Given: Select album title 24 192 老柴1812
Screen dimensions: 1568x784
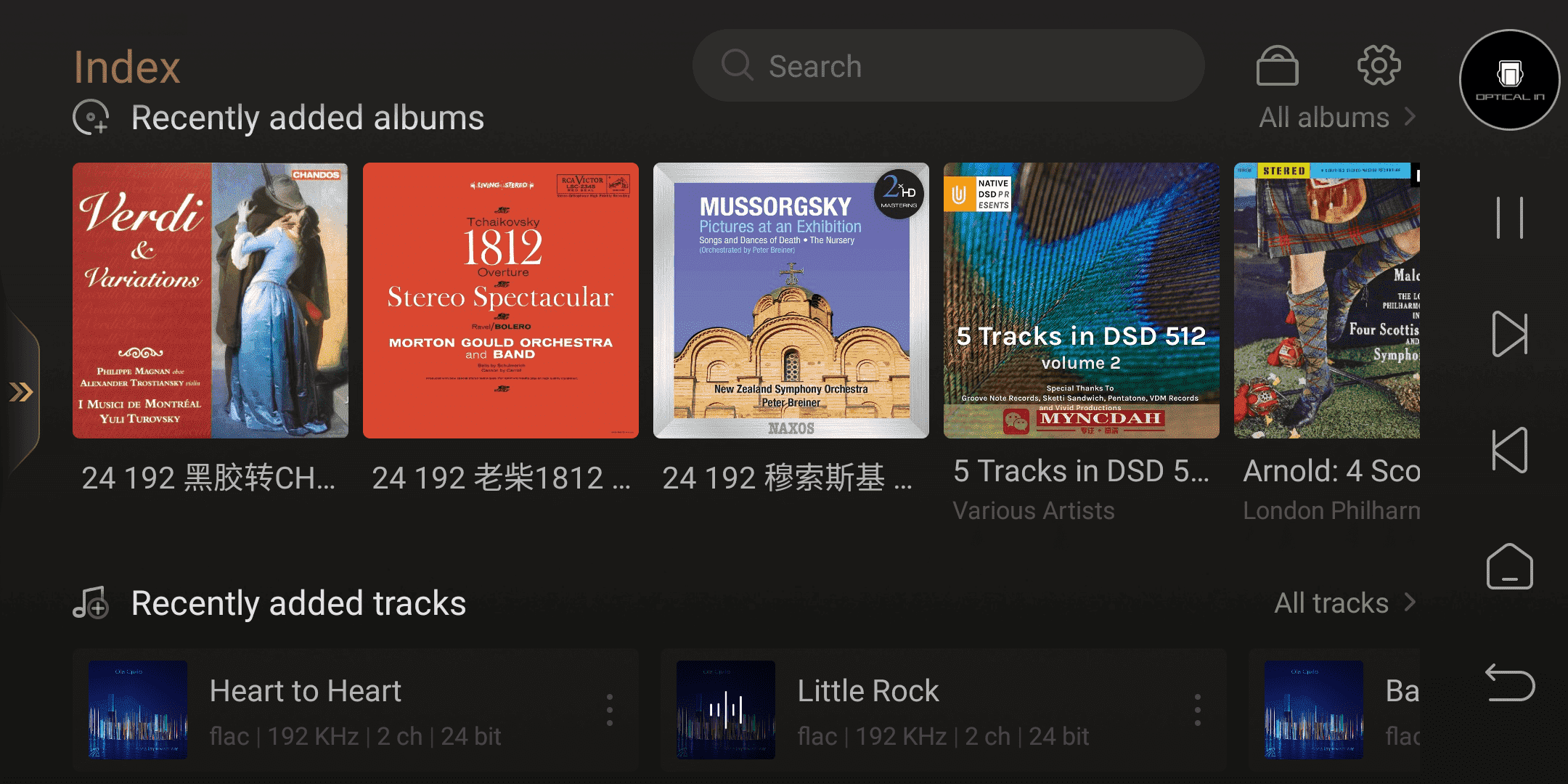Looking at the screenshot, I should (501, 478).
